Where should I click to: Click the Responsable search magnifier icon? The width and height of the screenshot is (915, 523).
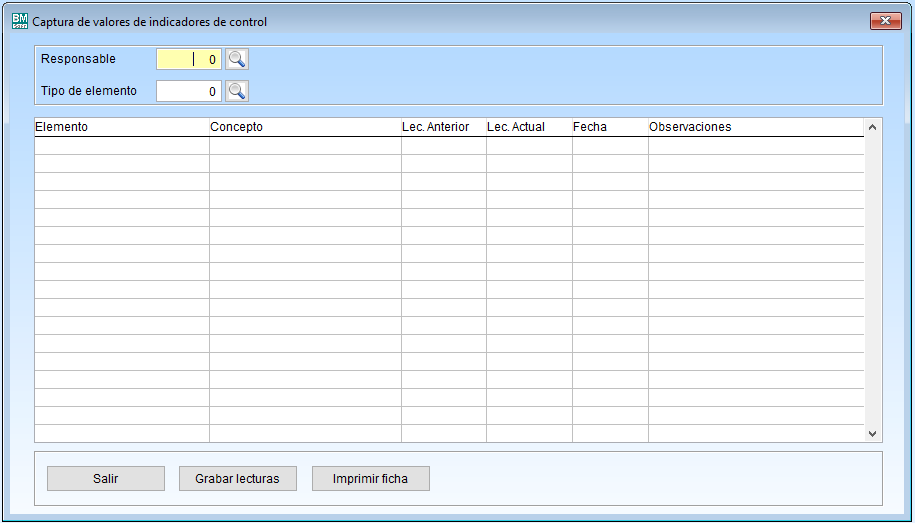coord(236,59)
